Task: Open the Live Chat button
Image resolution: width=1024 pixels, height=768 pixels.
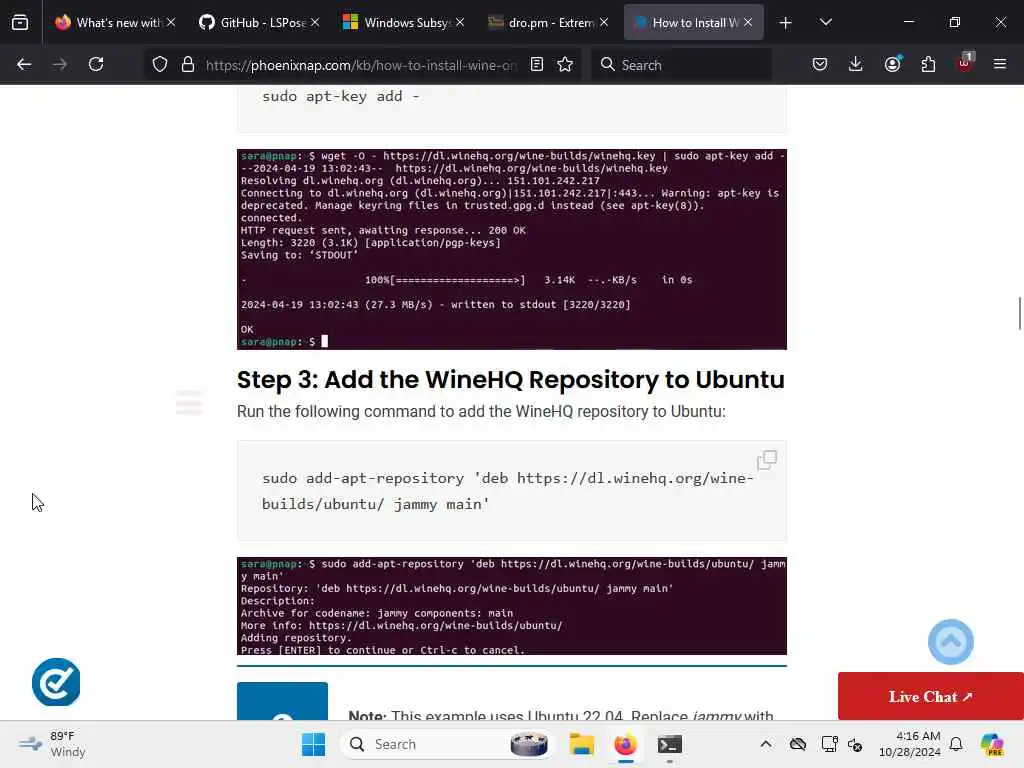Action: pyautogui.click(x=931, y=696)
